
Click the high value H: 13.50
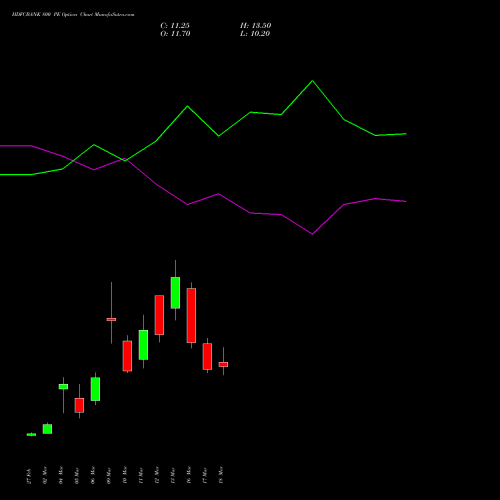256,26
